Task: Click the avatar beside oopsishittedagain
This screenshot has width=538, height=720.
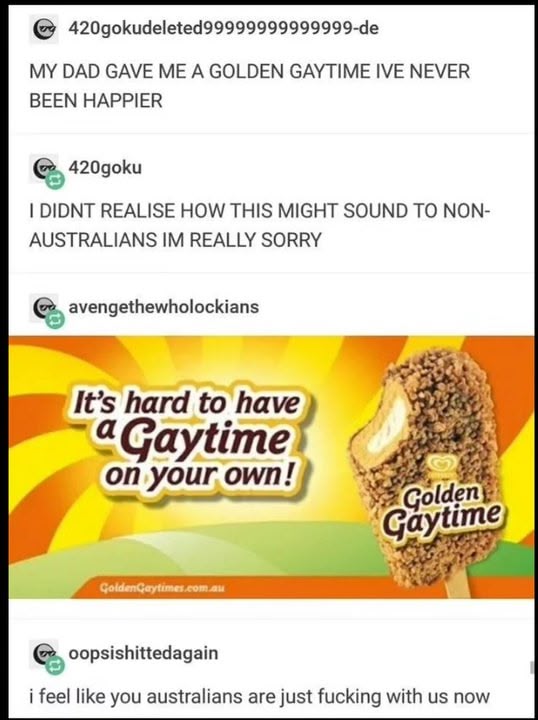Action: tap(43, 653)
